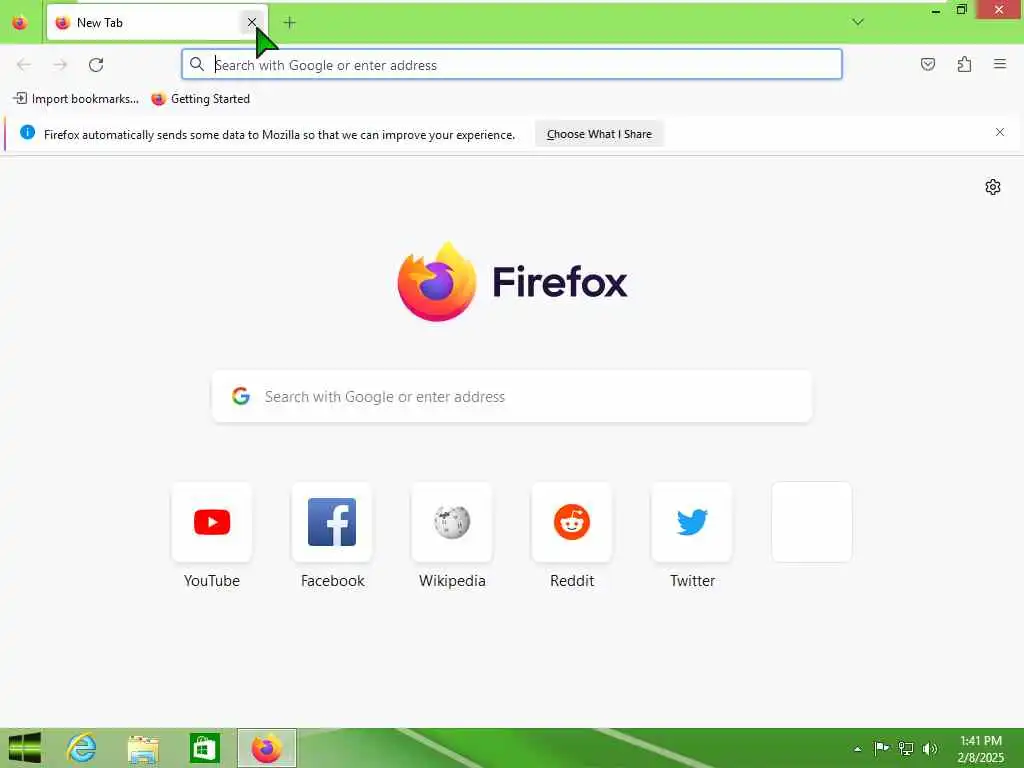Open Import bookmarks bookmark item
Screen dimensions: 1024x768
point(76,99)
